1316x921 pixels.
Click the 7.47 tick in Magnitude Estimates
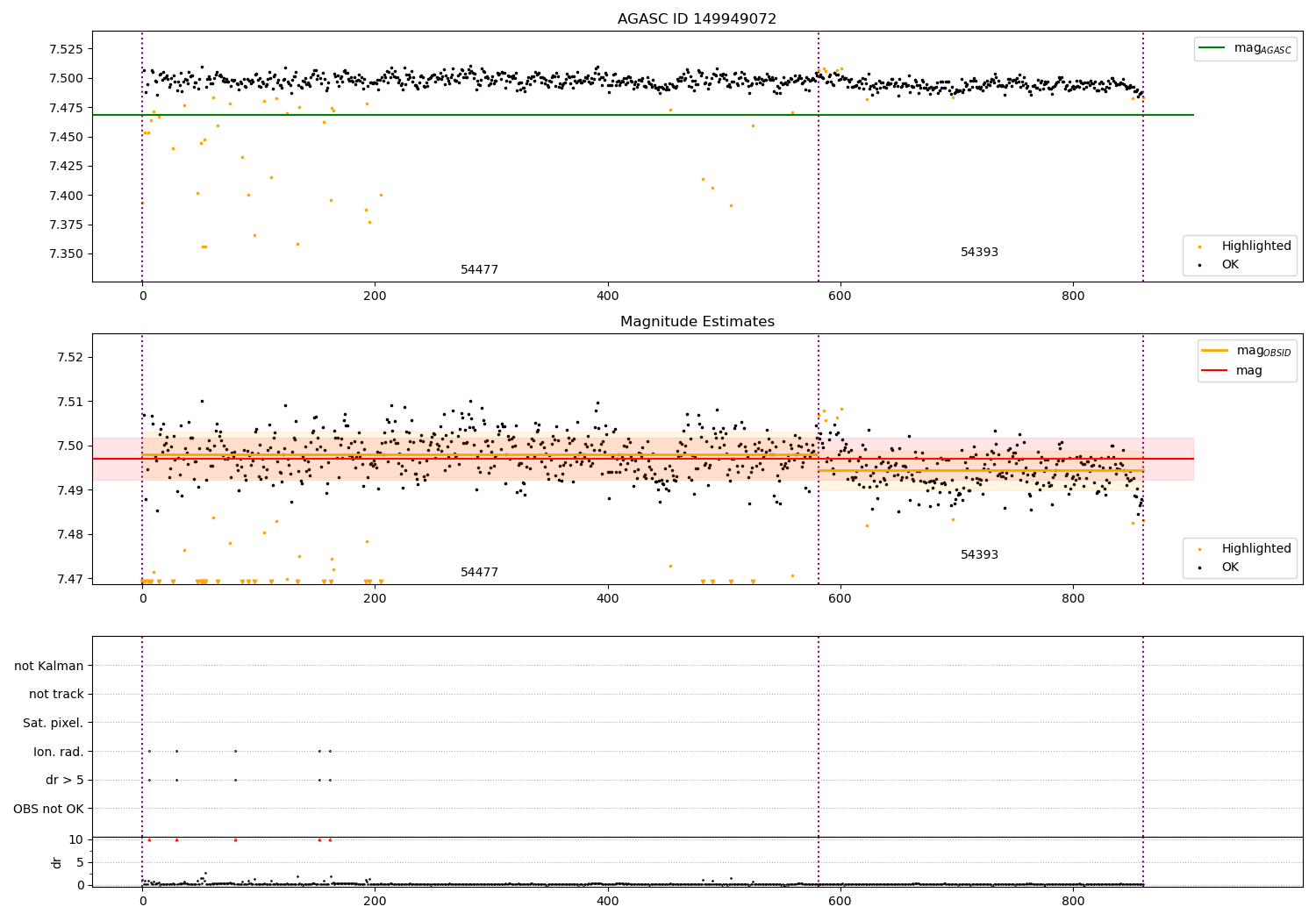click(x=70, y=579)
